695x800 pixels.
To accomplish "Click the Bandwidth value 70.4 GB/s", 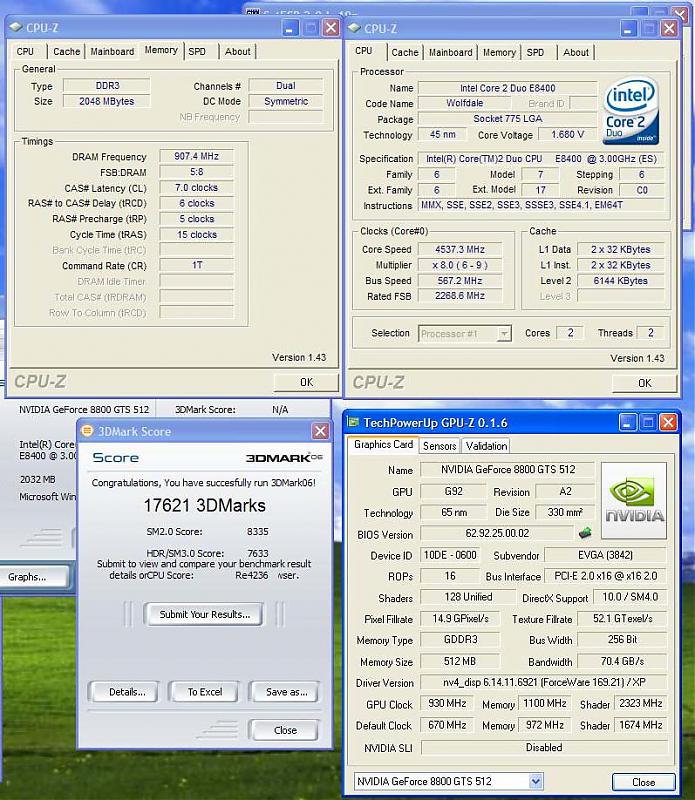I will (x=622, y=662).
